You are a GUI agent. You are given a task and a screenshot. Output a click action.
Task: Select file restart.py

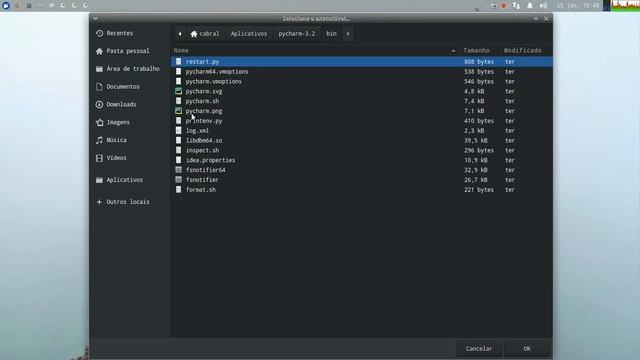362,62
